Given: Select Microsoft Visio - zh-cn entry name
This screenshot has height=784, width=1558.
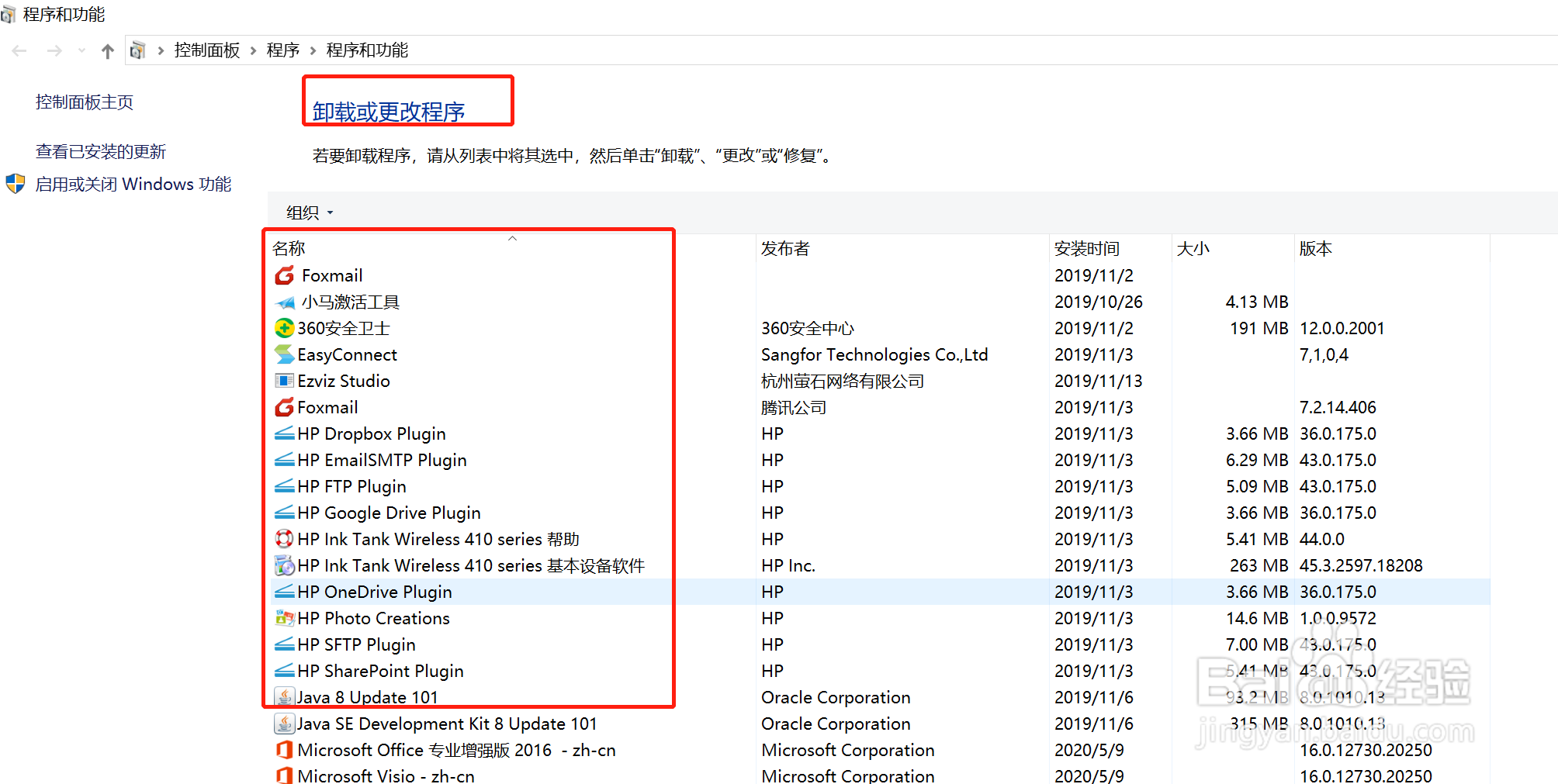Looking at the screenshot, I should (x=386, y=775).
